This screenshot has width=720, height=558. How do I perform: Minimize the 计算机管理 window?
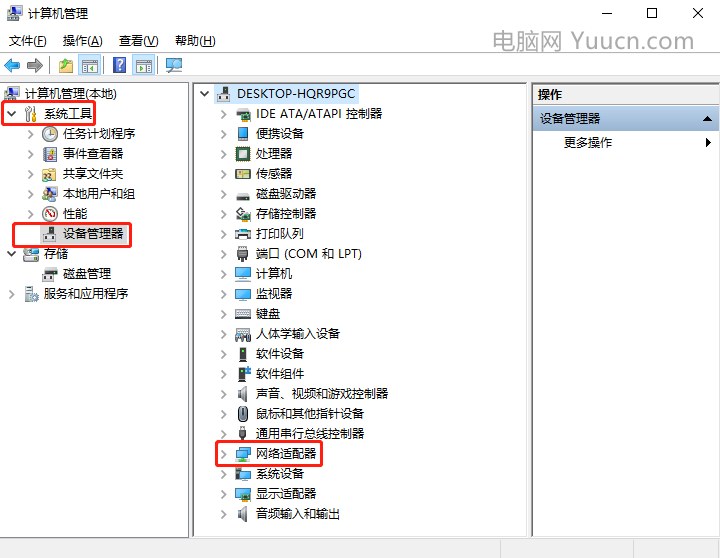(607, 13)
